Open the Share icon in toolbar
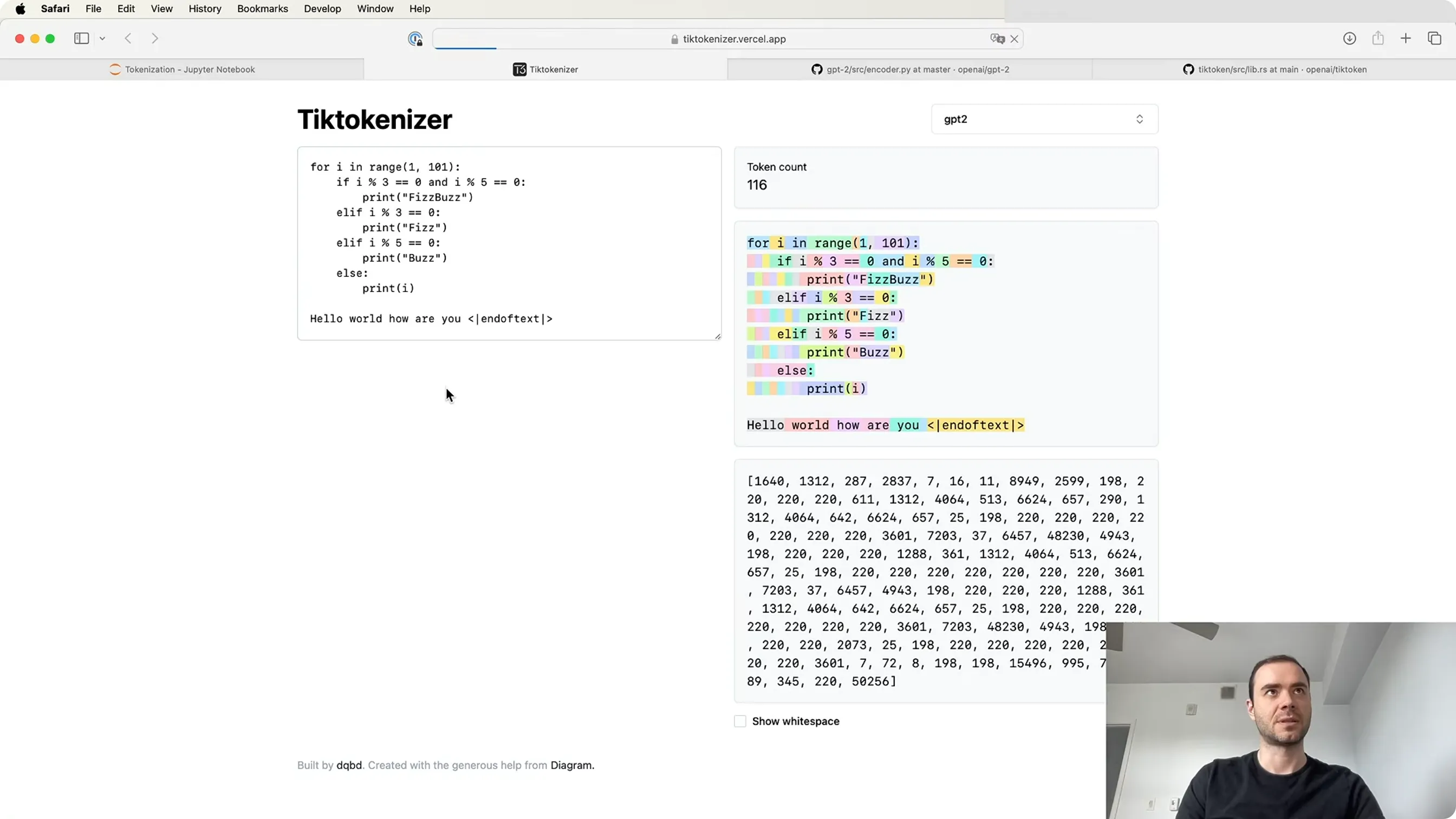 pos(1378,38)
